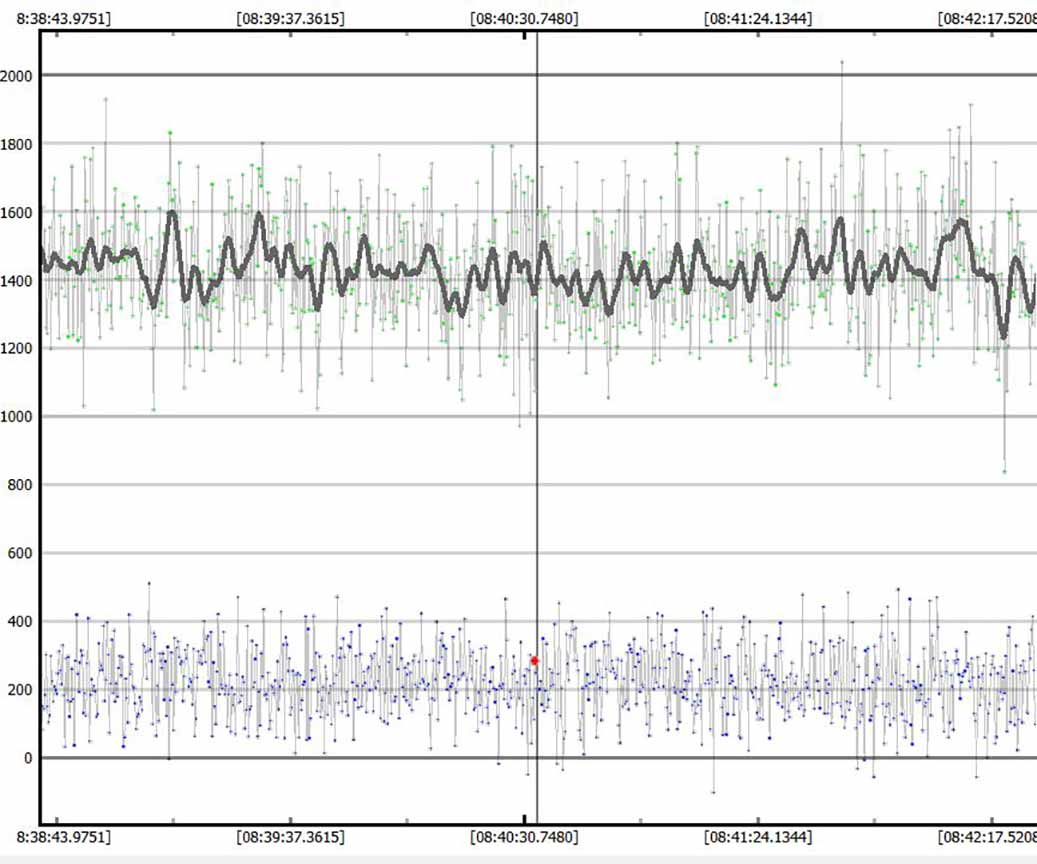1037x864 pixels.
Task: Click the y-axis value 1000
Action: point(16,417)
